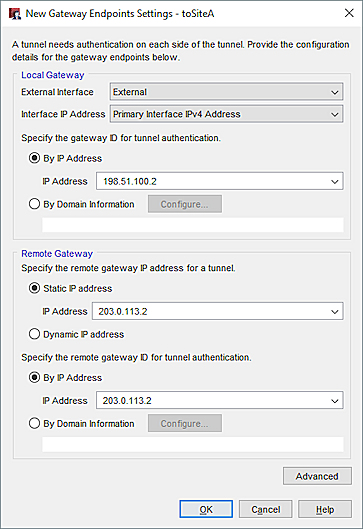Expand remote gateway ID IP Address combo box
The height and width of the screenshot is (529, 363).
pyautogui.click(x=335, y=401)
